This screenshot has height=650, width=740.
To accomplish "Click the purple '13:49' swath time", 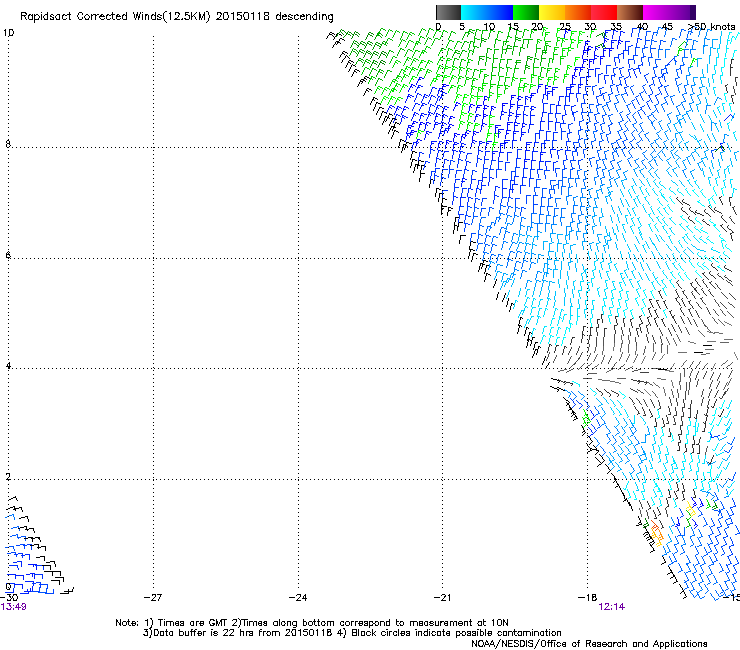I will point(13,607).
